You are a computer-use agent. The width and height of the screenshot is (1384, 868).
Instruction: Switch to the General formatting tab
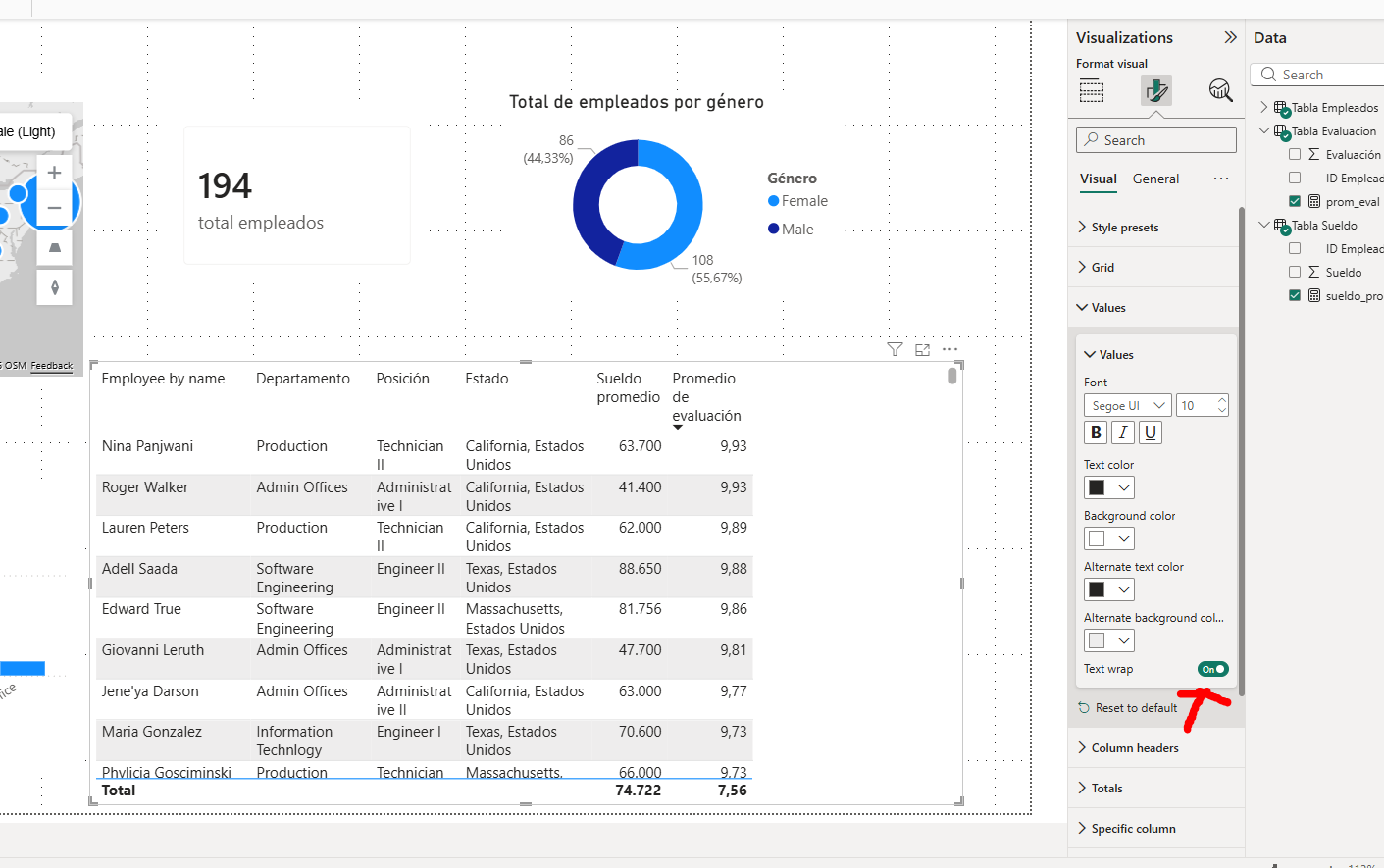coord(1155,179)
